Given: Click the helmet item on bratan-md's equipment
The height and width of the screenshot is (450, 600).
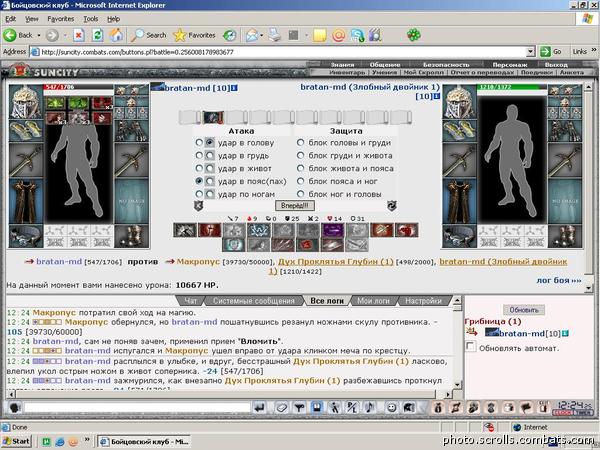Looking at the screenshot, I should coord(26,102).
